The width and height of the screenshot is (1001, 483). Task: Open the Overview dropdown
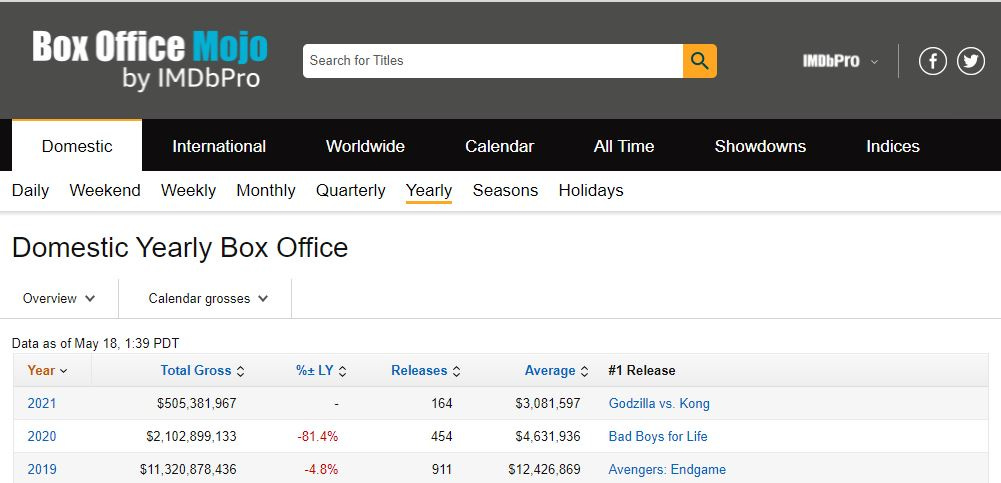[59, 299]
